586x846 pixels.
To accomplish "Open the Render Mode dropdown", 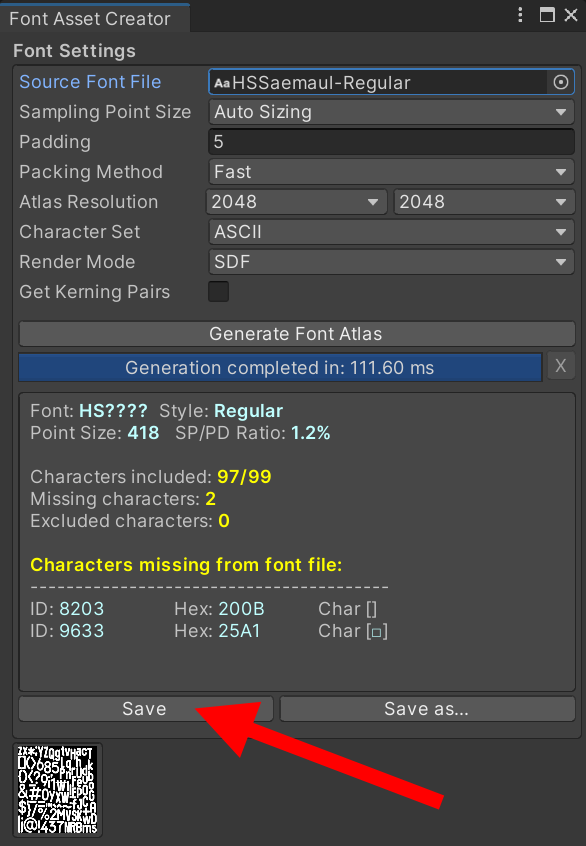I will 391,262.
